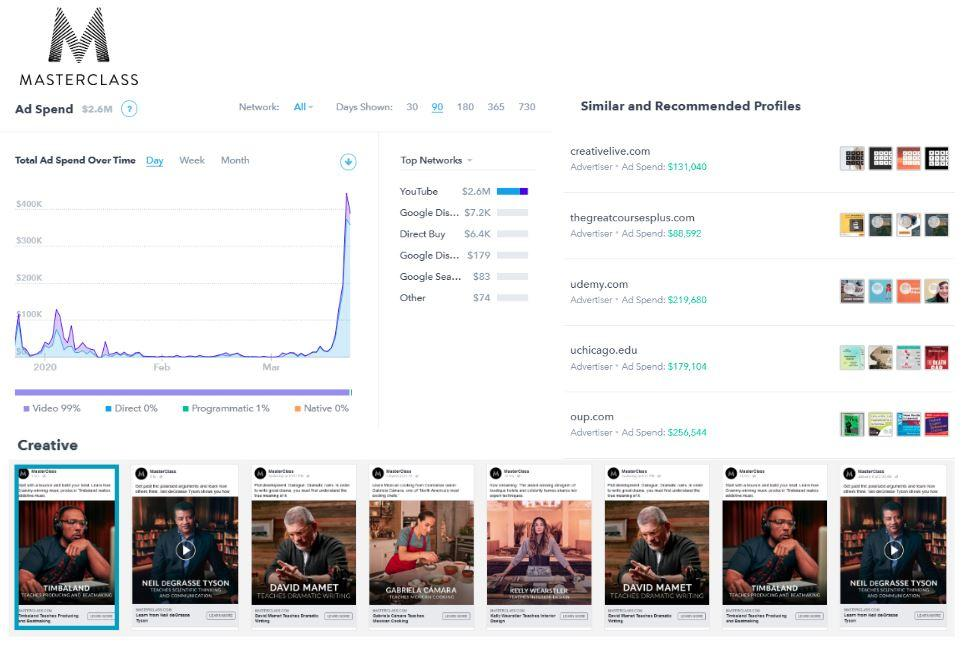The height and width of the screenshot is (657, 967).
Task: Open first udemy.com creative thumbnail
Action: (x=852, y=291)
